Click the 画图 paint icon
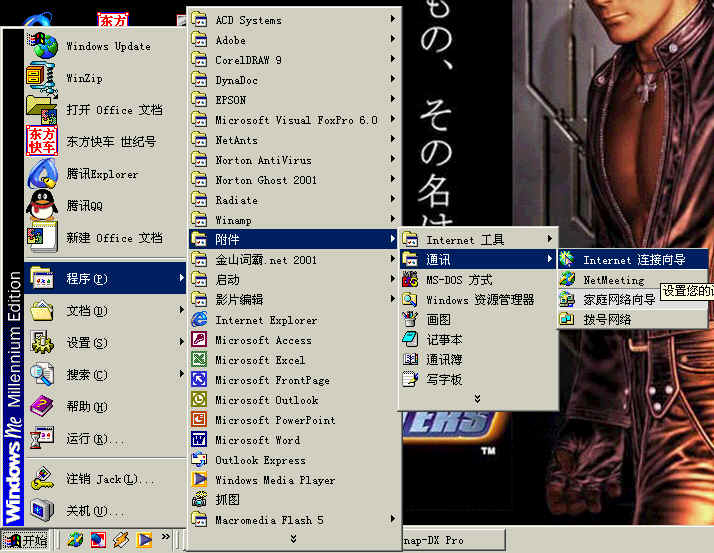Screen dimensions: 714x553 pos(410,319)
